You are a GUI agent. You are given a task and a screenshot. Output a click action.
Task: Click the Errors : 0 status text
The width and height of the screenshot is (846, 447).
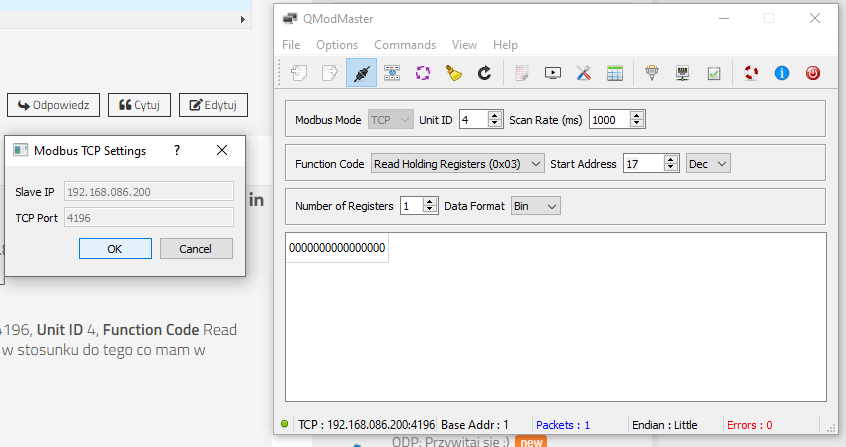(749, 425)
